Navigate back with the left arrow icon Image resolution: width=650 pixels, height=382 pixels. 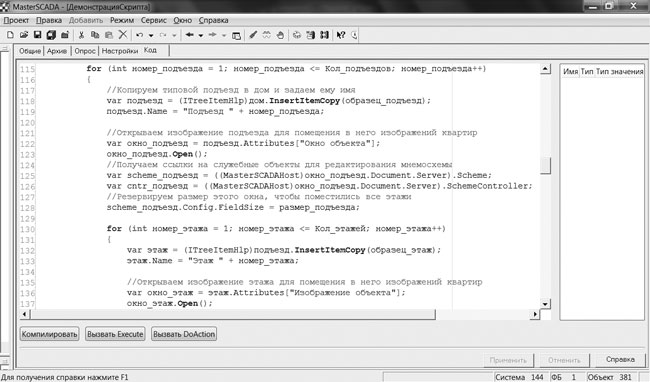[x=189, y=35]
